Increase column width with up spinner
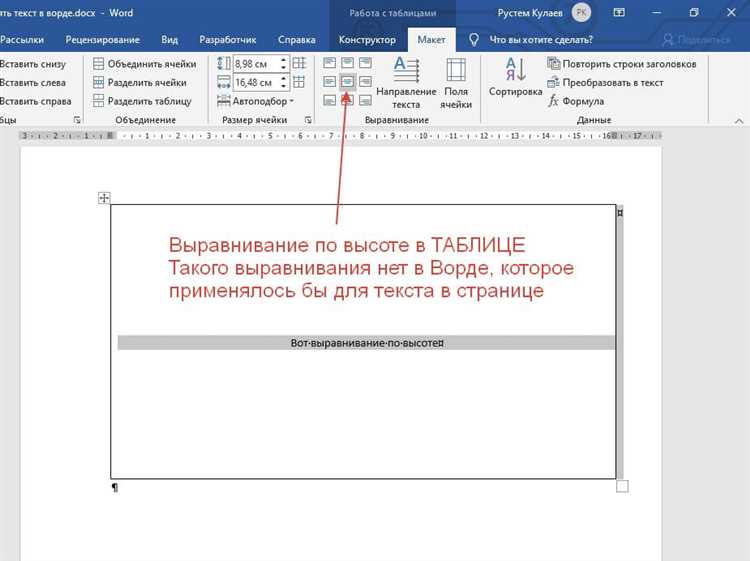 (284, 78)
